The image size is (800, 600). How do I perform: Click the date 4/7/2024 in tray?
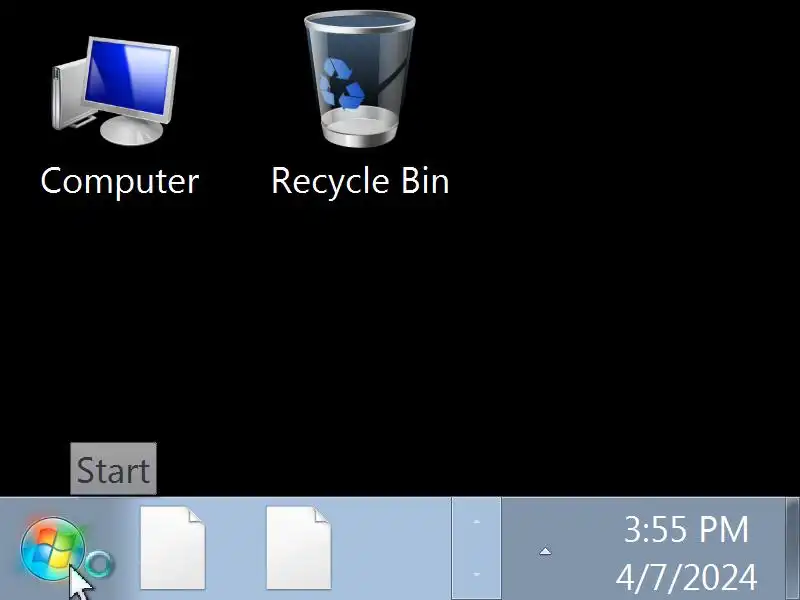tap(686, 577)
